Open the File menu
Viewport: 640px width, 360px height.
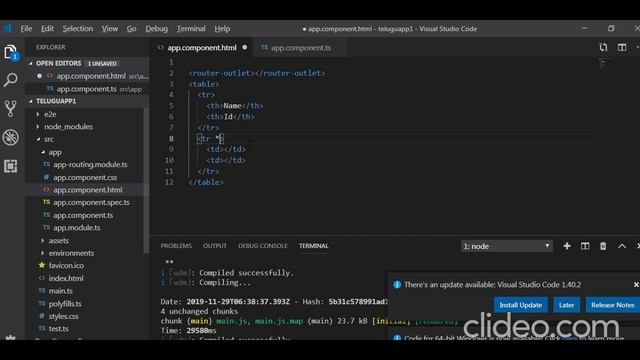coord(26,29)
